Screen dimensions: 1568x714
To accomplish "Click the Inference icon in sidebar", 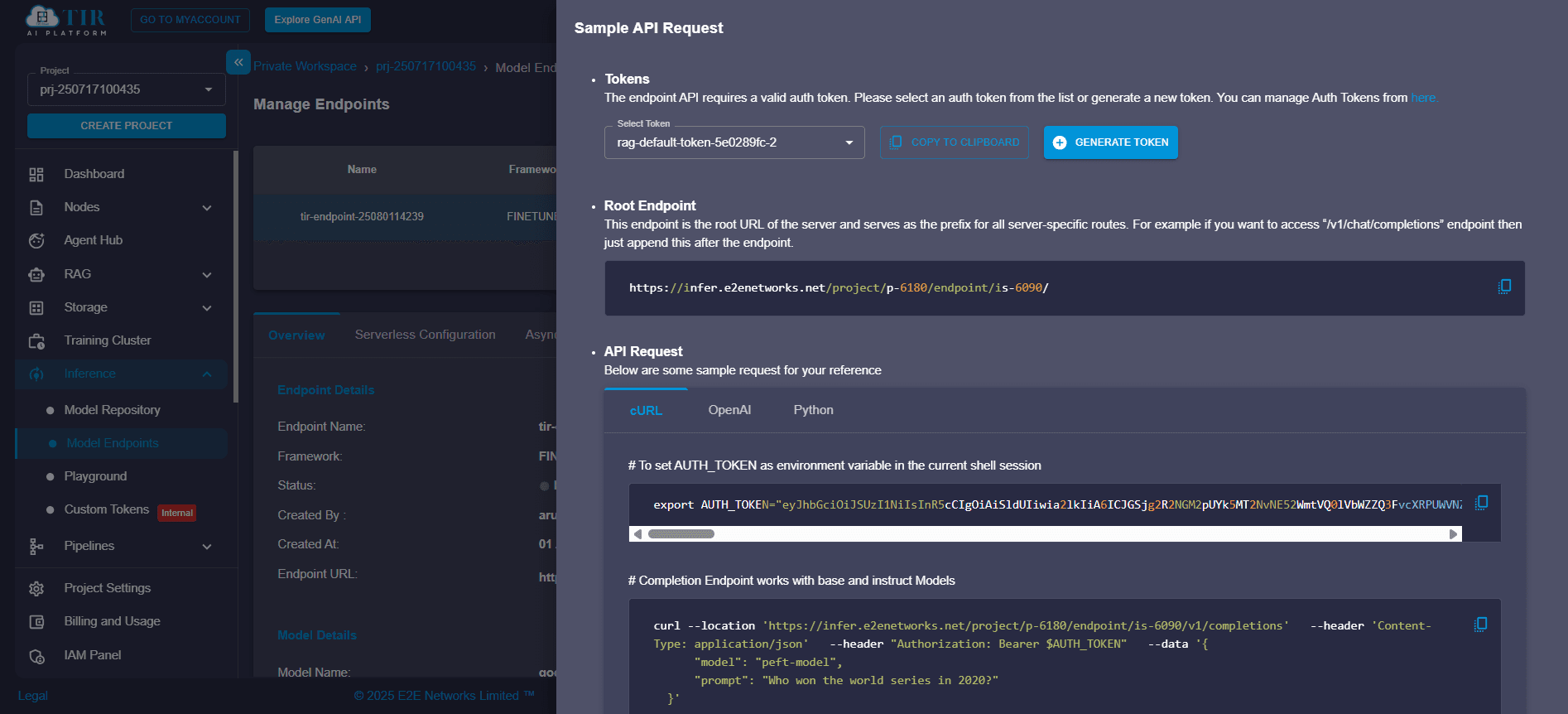I will coord(36,374).
